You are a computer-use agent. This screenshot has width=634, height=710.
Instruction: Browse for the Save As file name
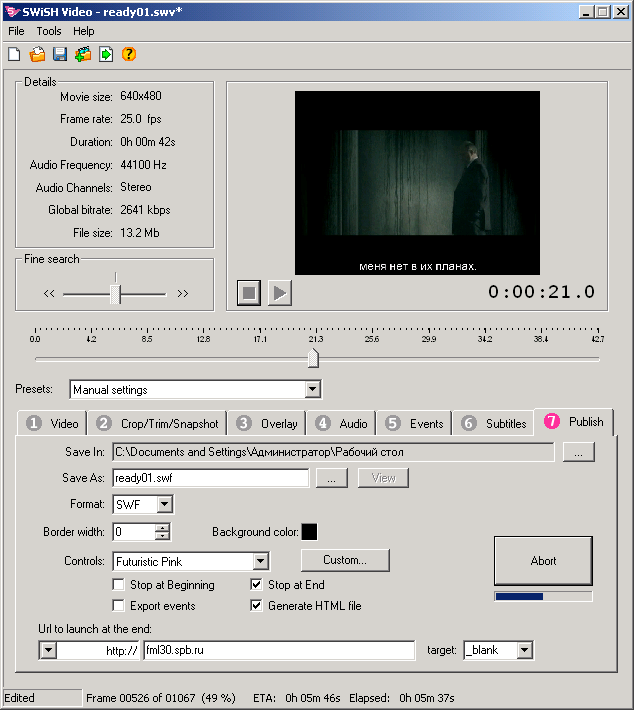click(x=331, y=478)
